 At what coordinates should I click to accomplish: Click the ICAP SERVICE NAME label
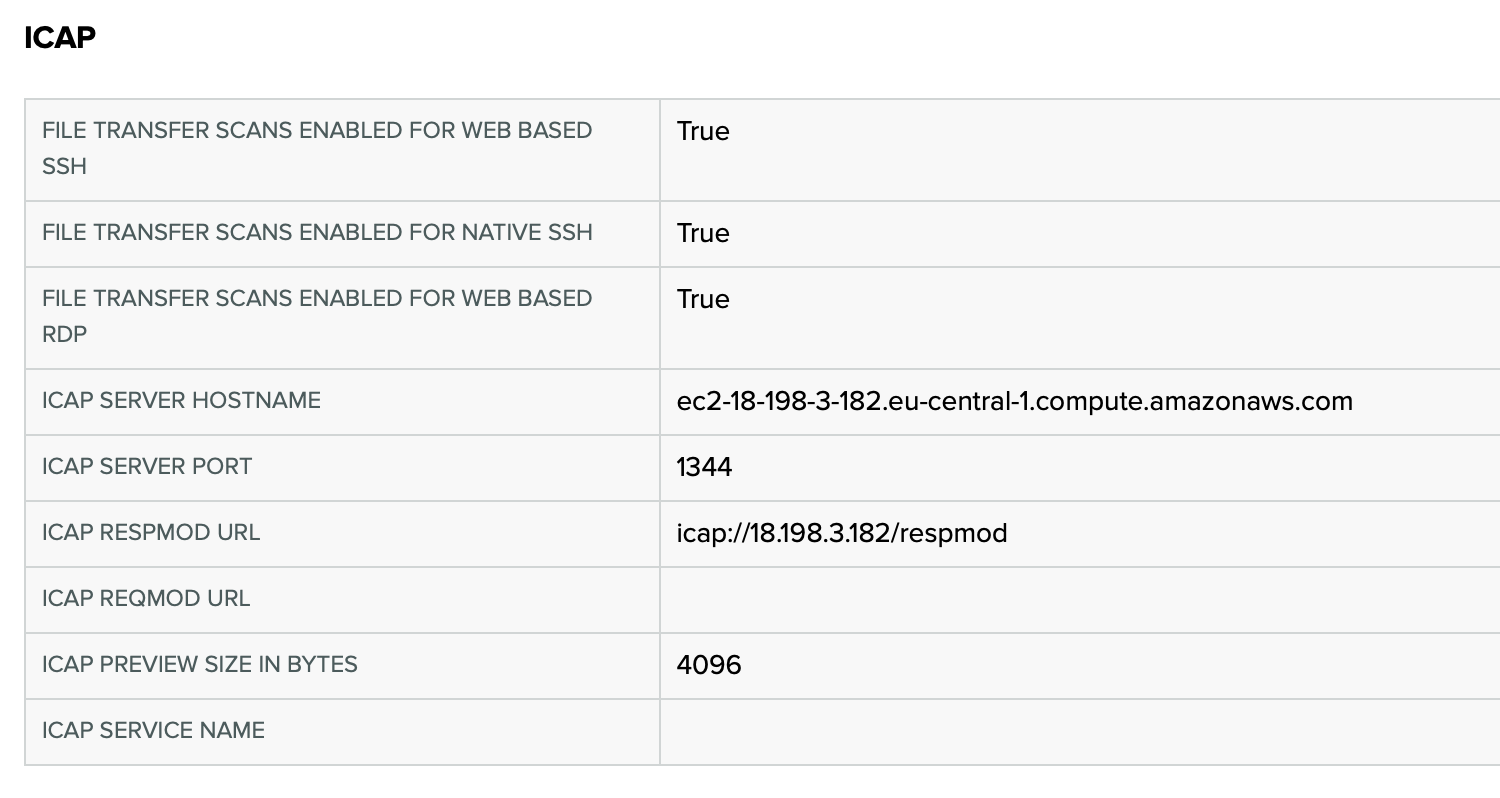[x=153, y=730]
